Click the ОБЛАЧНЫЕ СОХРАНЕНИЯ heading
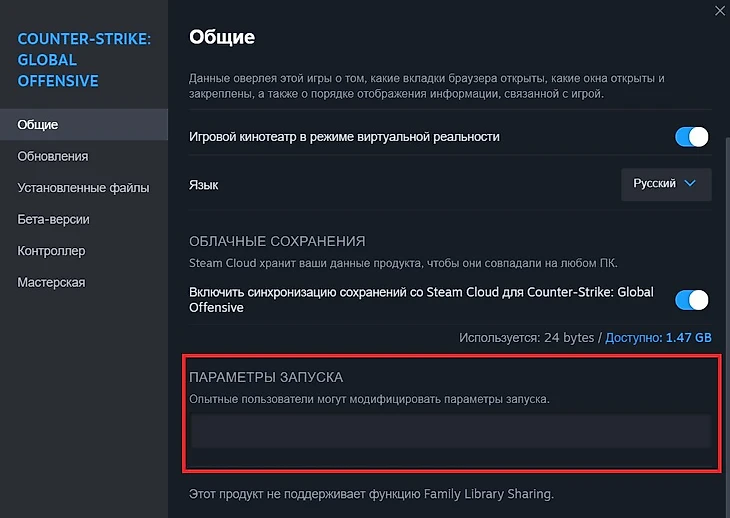Viewport: 730px width, 518px height. coord(277,241)
